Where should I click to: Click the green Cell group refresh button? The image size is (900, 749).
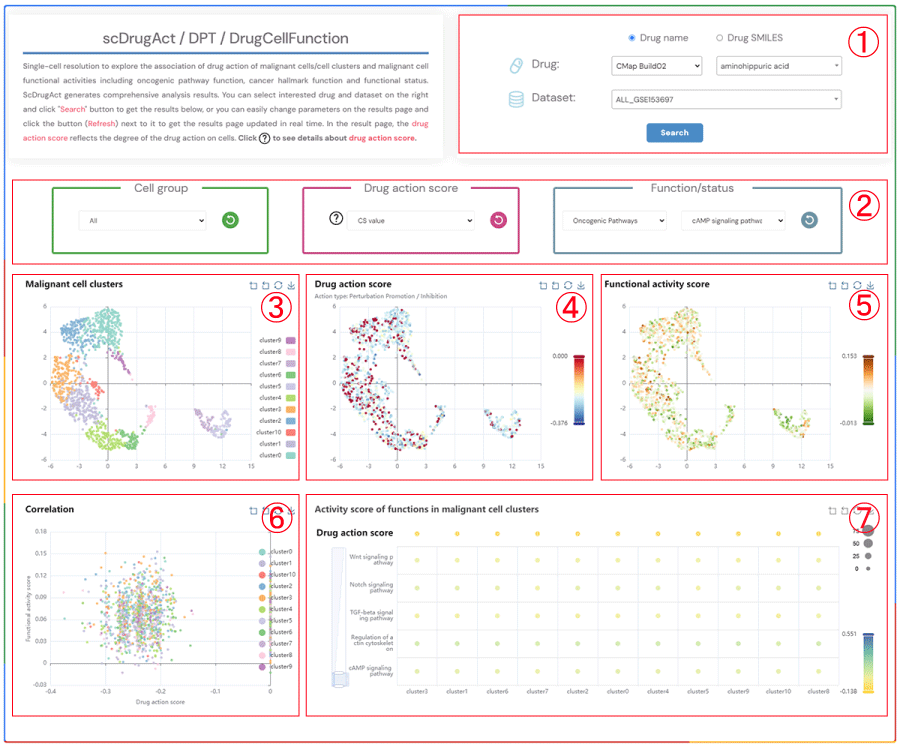[x=231, y=220]
